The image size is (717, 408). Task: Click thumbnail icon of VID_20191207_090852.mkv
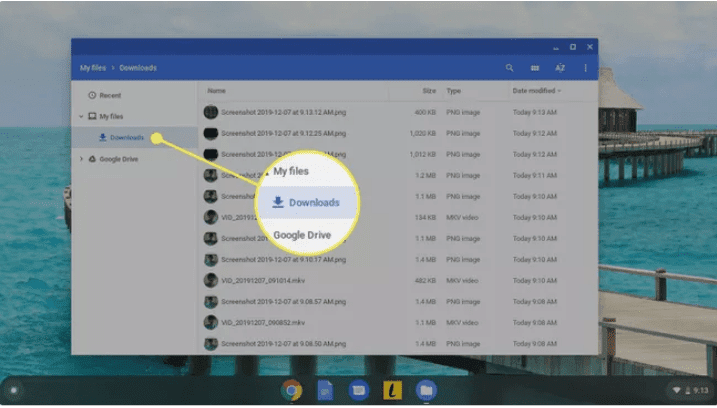tap(211, 323)
